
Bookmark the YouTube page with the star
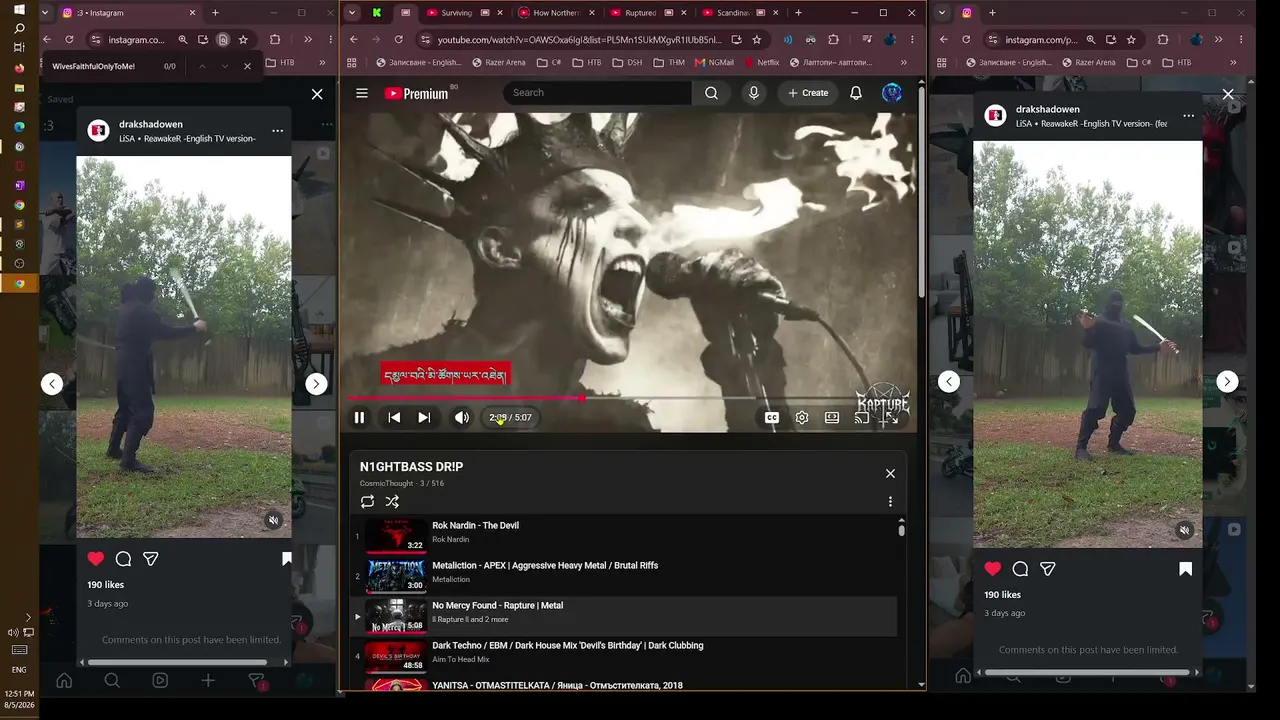(757, 40)
